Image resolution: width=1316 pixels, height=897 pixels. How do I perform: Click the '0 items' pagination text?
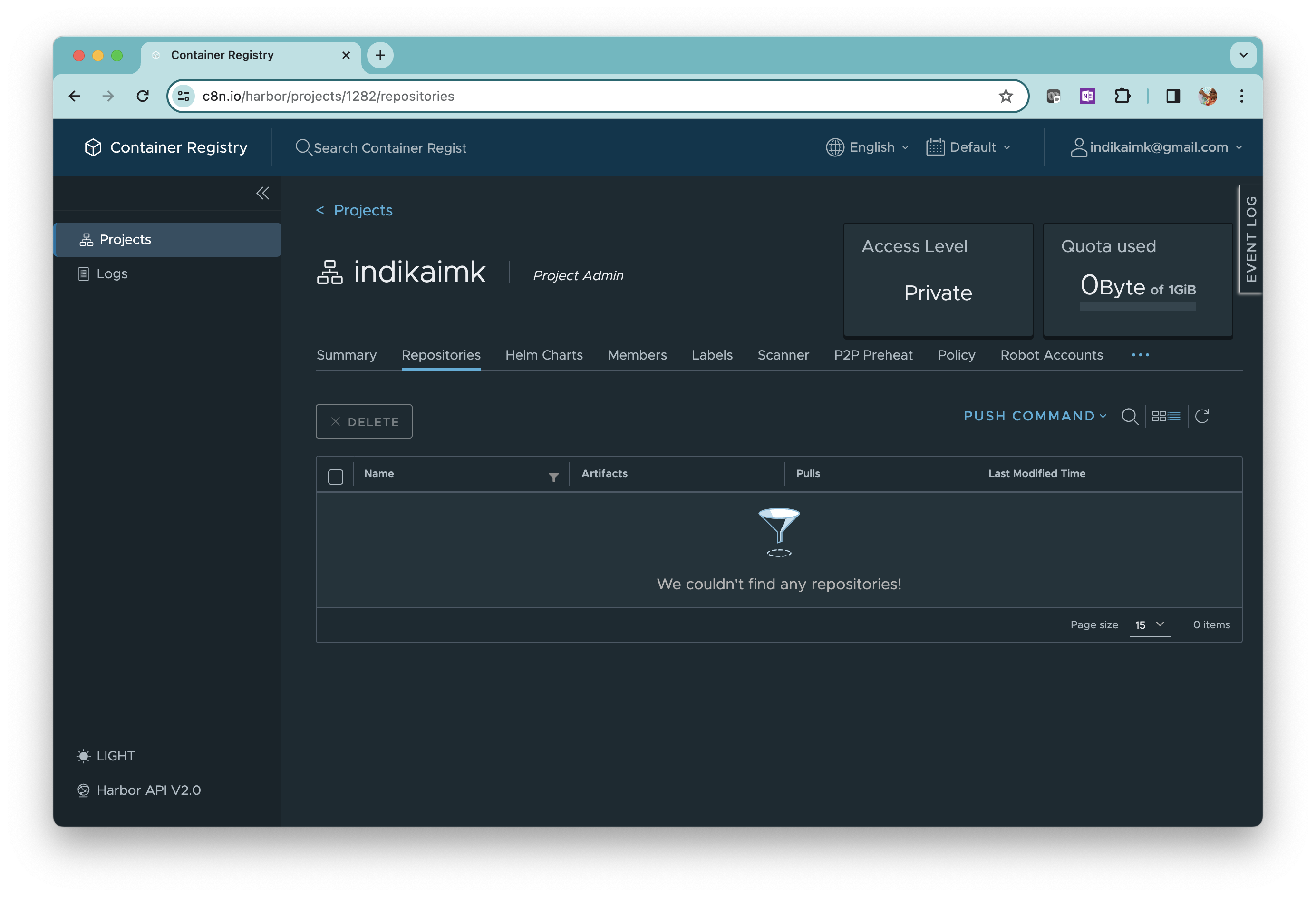[1211, 624]
